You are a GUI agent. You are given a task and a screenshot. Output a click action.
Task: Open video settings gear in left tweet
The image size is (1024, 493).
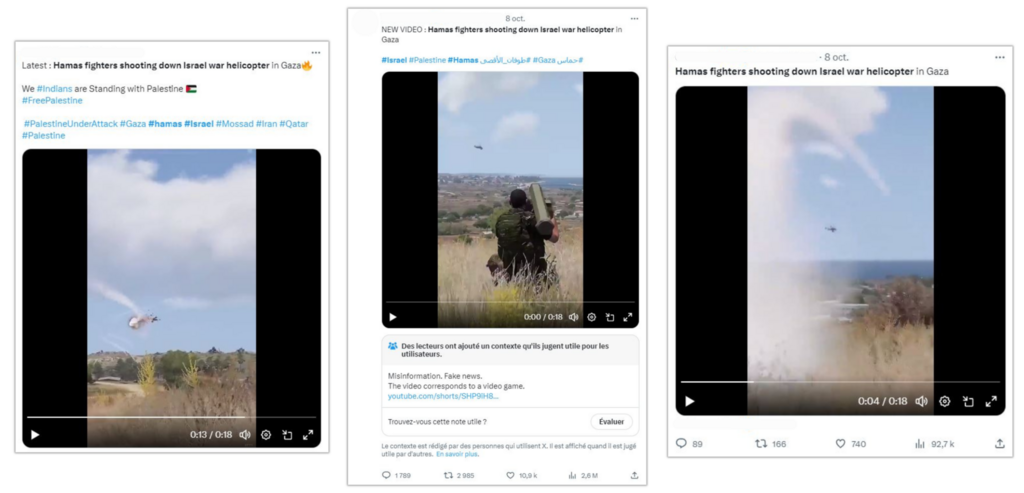(266, 435)
